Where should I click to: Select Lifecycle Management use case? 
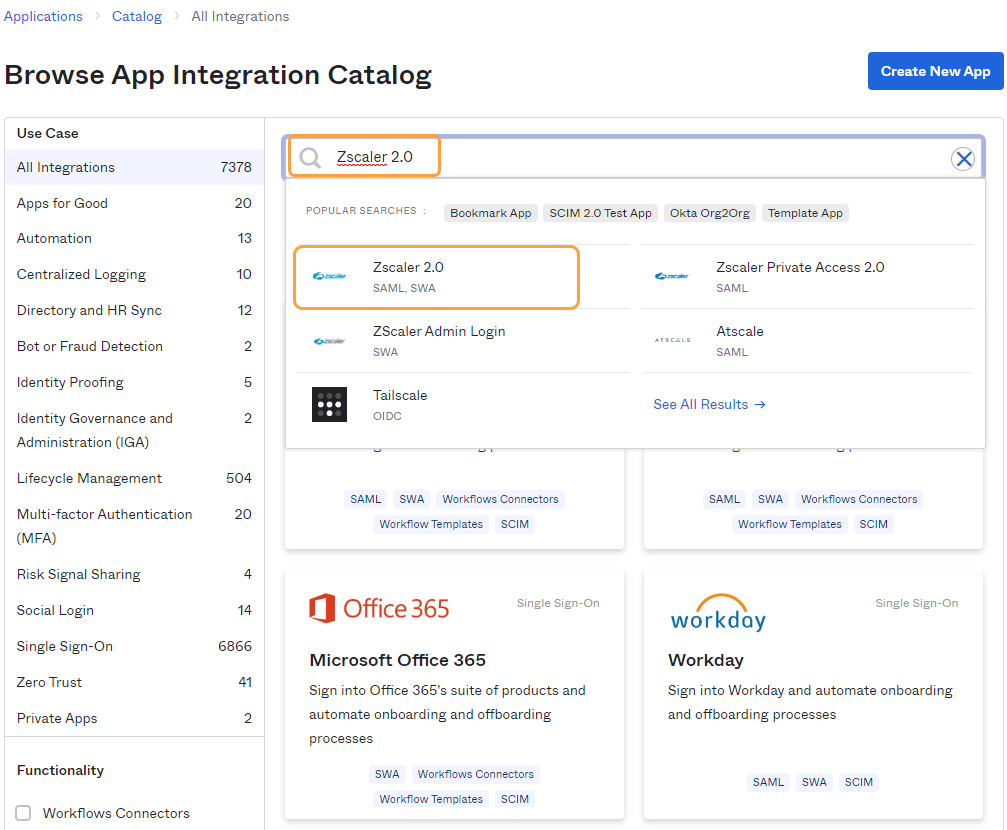[89, 478]
